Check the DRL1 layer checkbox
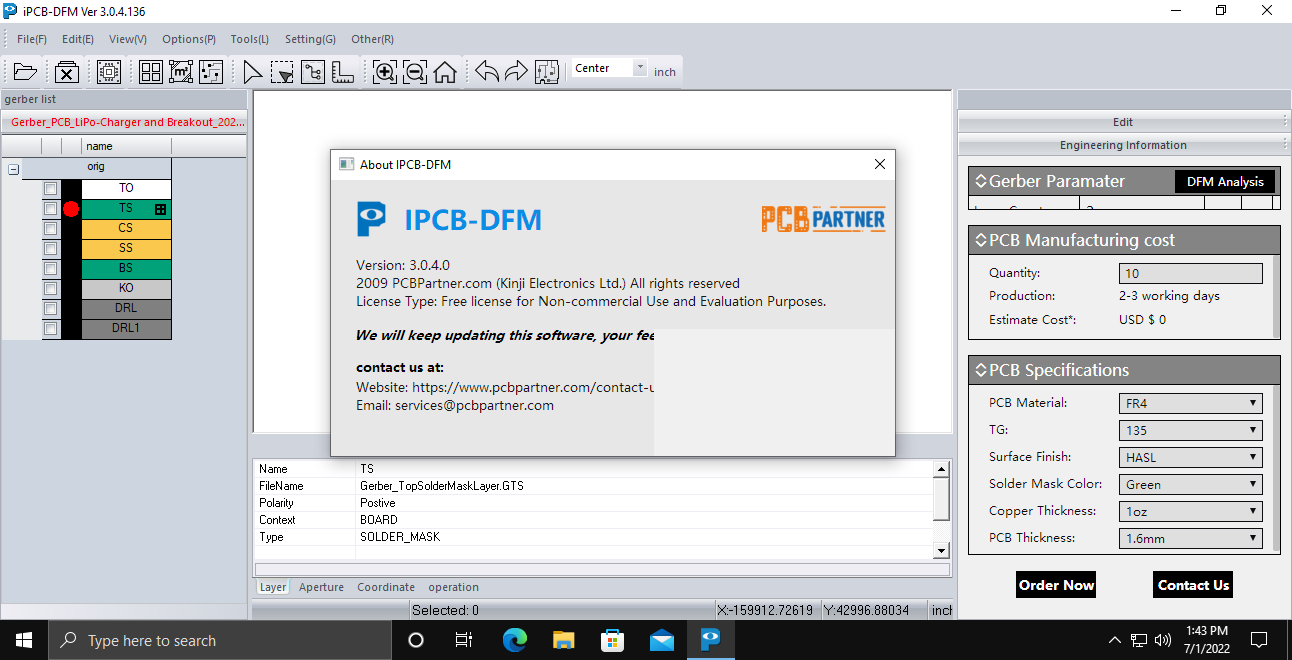This screenshot has height=660, width=1292. pos(51,328)
